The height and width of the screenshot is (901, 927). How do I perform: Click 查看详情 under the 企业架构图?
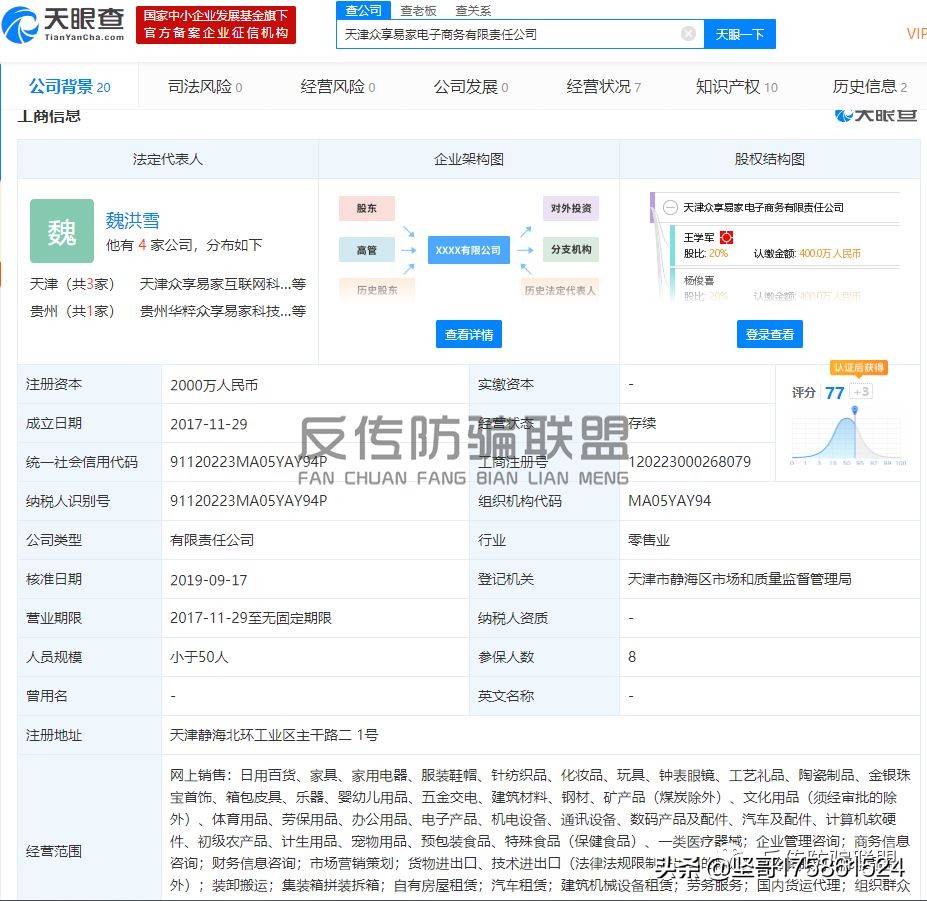[468, 334]
